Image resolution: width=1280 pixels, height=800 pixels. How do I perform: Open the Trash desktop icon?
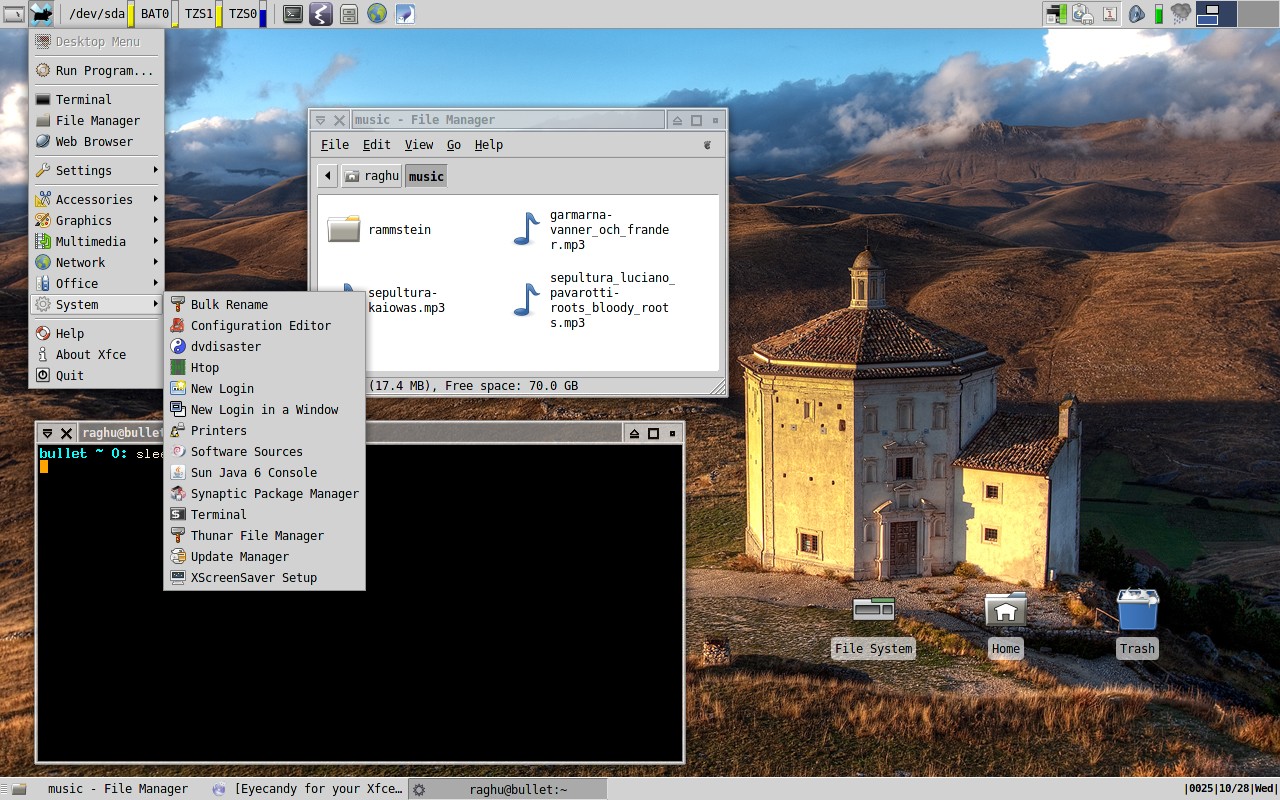1137,625
